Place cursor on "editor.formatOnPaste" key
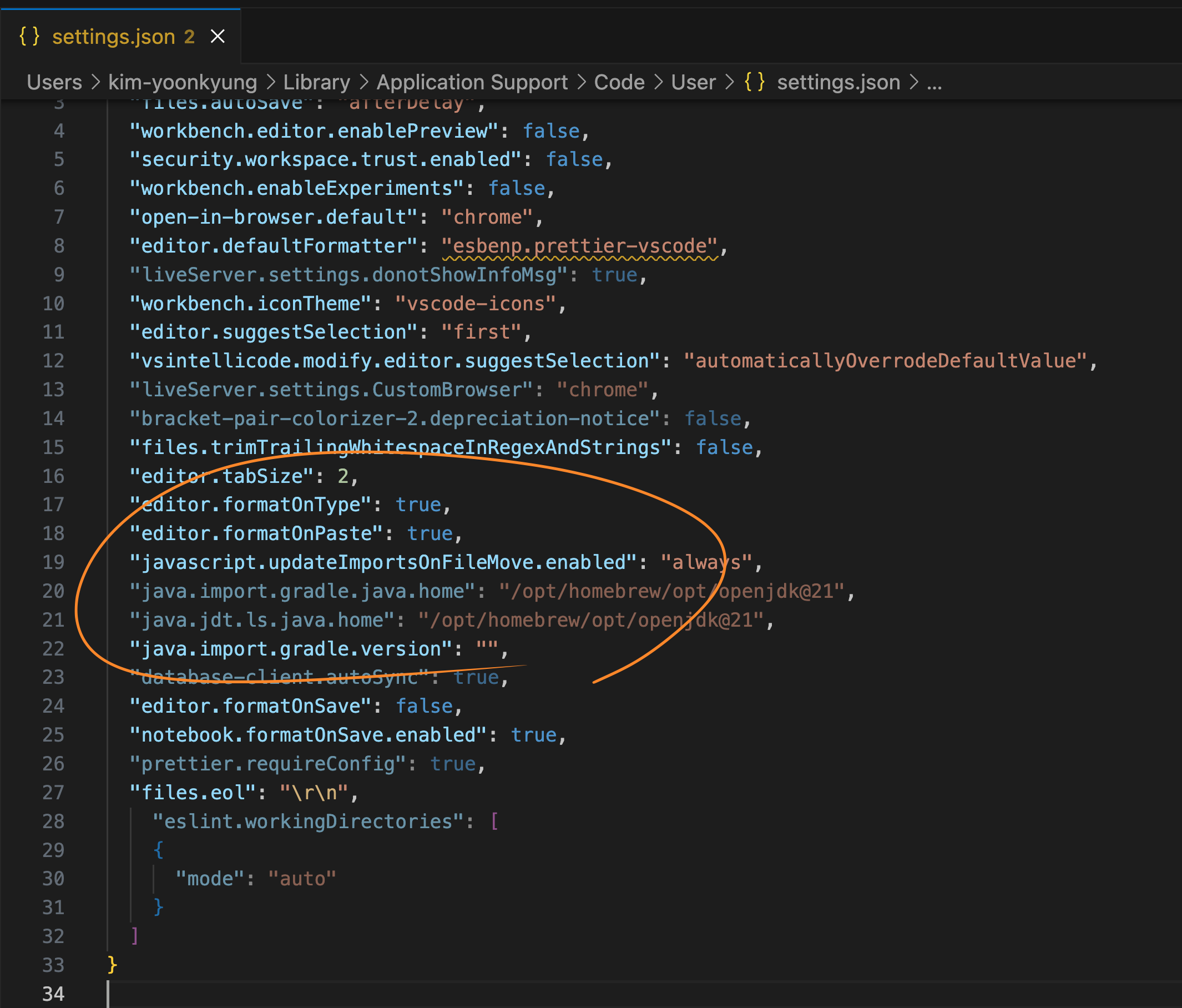1182x1008 pixels. tap(257, 534)
